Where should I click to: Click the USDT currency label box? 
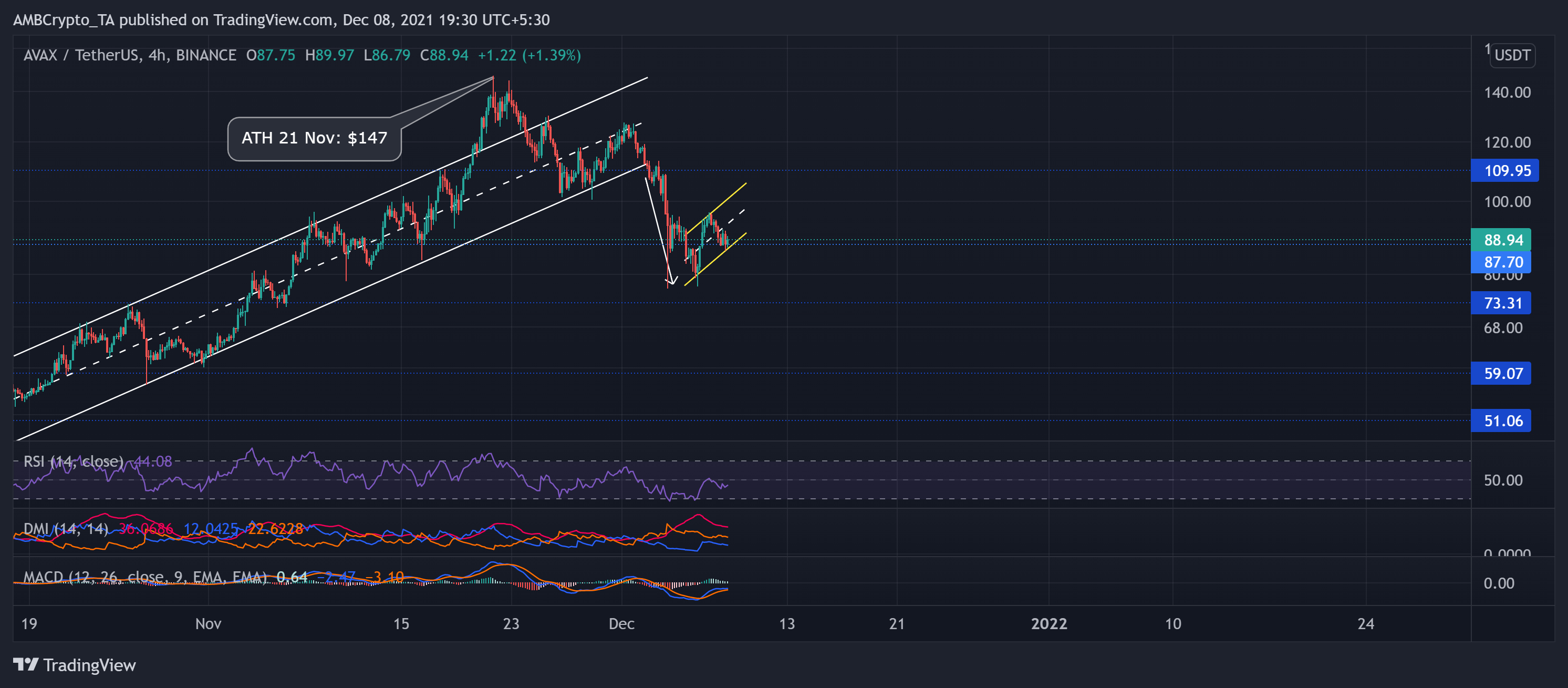pos(1512,55)
